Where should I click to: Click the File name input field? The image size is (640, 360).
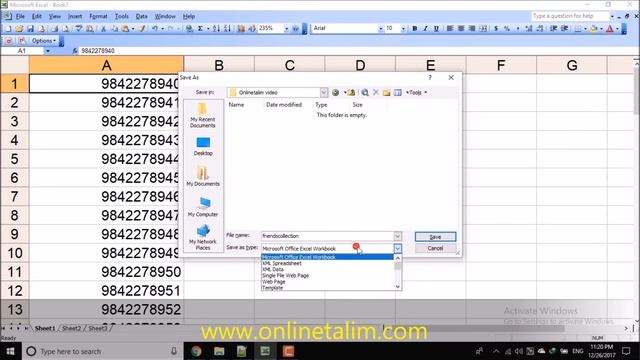click(327, 236)
